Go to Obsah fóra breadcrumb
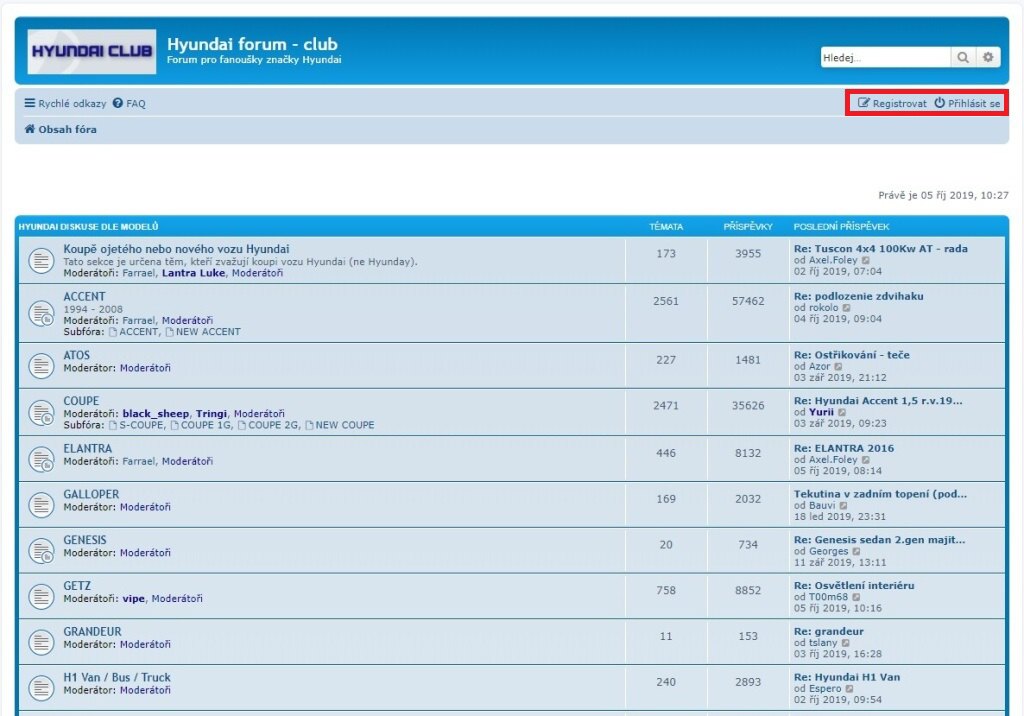 pos(67,129)
